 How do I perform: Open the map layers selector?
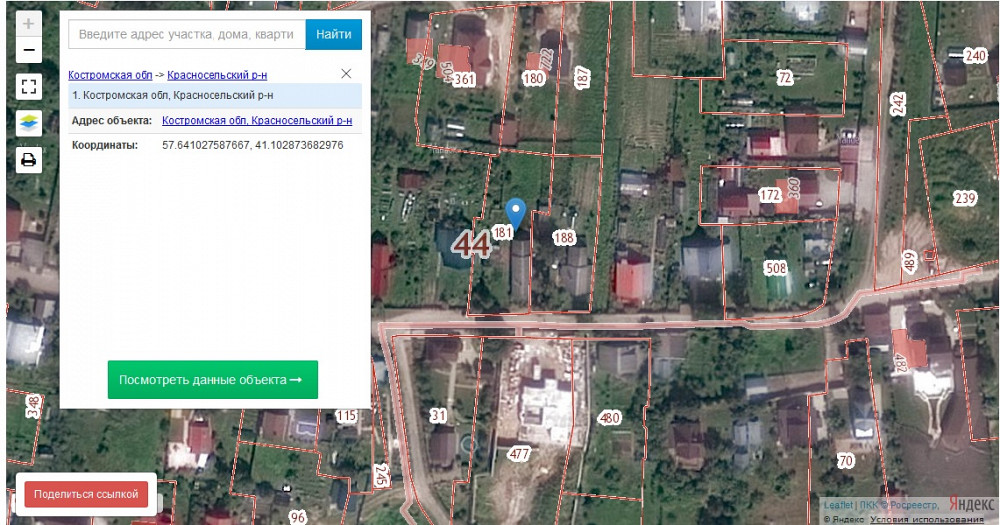point(29,123)
